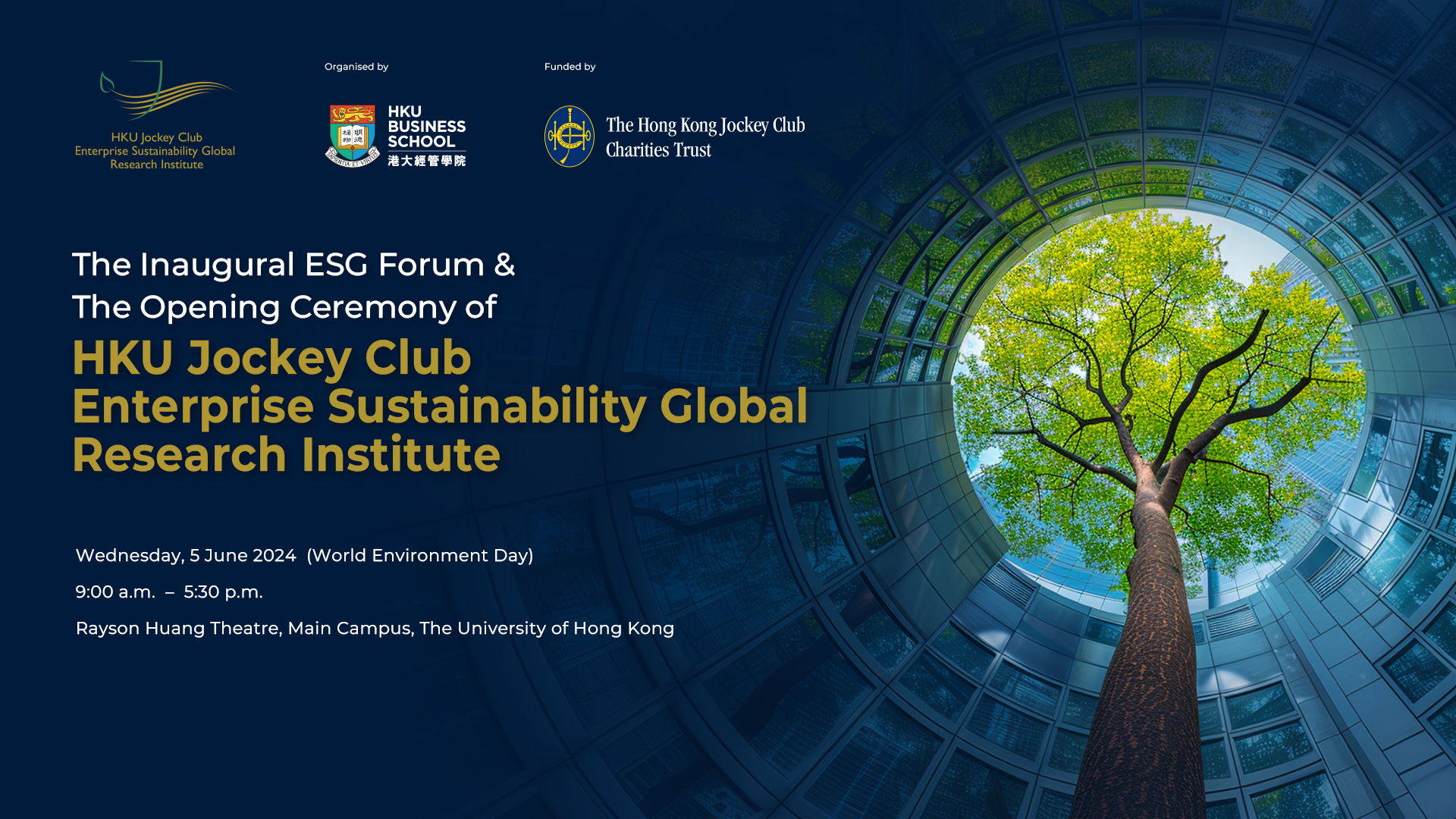Screen dimensions: 1456x819
Task: Click 'The Hong Kong Jockey Club Charities Trust' text
Action: pyautogui.click(x=705, y=137)
